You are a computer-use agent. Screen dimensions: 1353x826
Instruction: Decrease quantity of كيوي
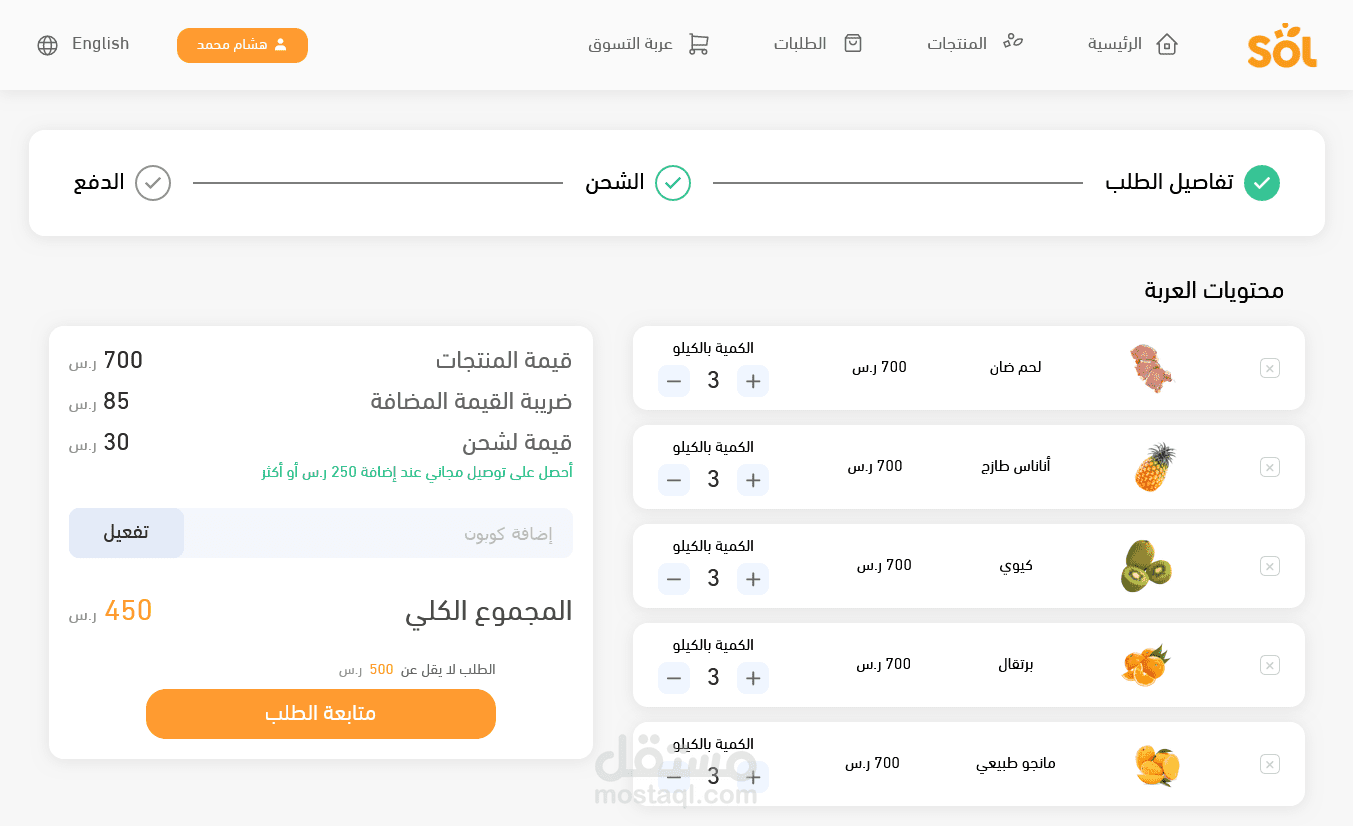point(674,579)
